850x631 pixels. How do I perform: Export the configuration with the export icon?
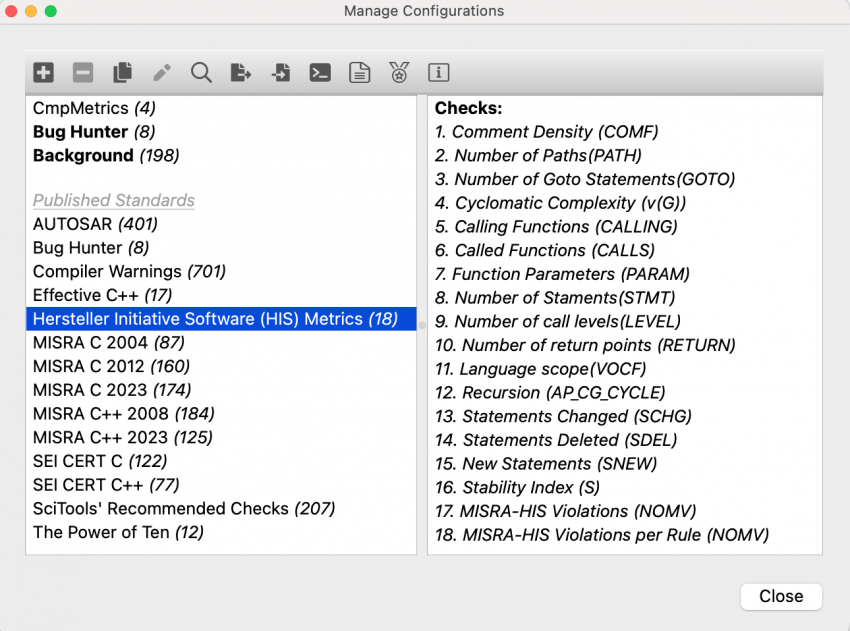[x=240, y=72]
